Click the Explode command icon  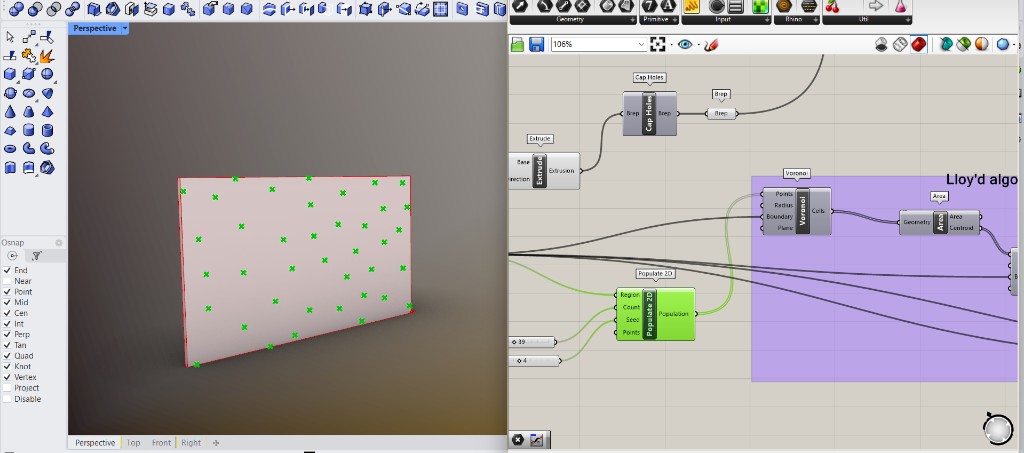[46, 55]
